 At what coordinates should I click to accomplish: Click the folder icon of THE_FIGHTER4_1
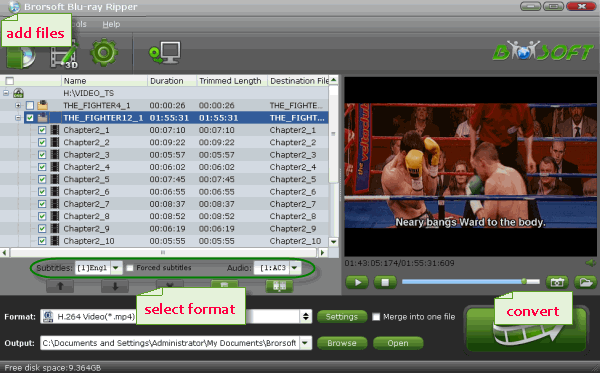pos(42,105)
